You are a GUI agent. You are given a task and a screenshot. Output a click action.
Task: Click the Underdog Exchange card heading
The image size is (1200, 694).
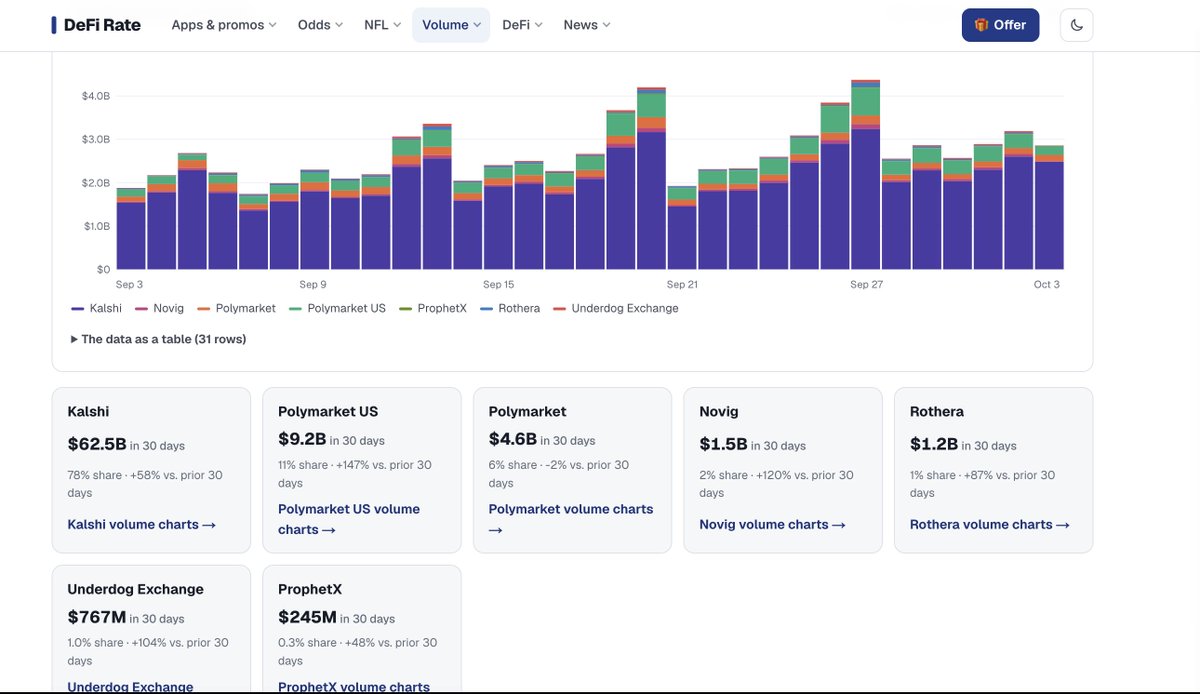[x=135, y=589]
